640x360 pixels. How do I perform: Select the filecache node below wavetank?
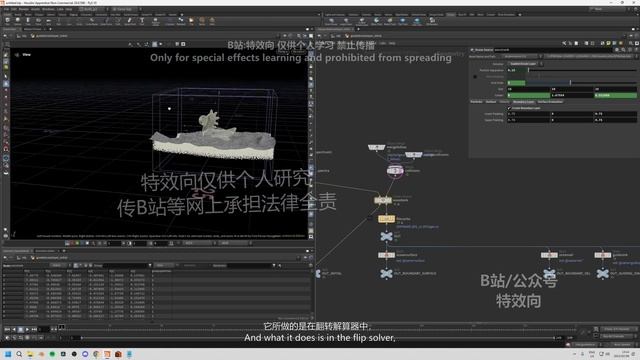[x=386, y=219]
